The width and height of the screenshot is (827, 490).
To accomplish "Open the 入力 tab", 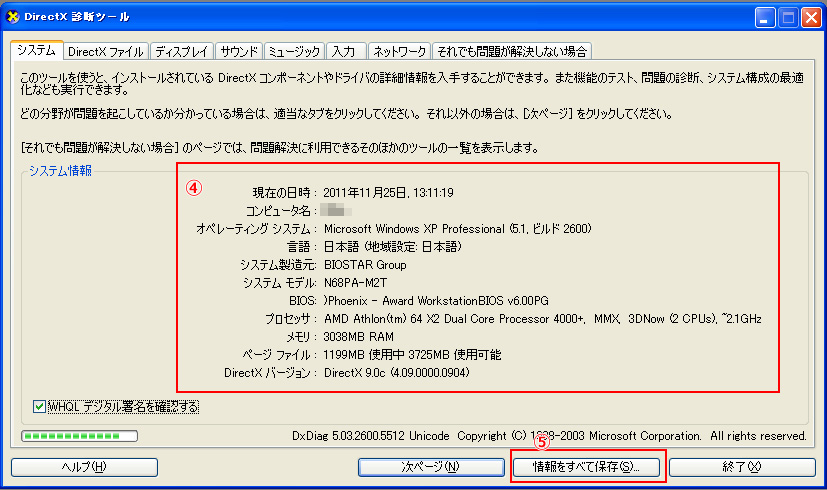I will [346, 52].
